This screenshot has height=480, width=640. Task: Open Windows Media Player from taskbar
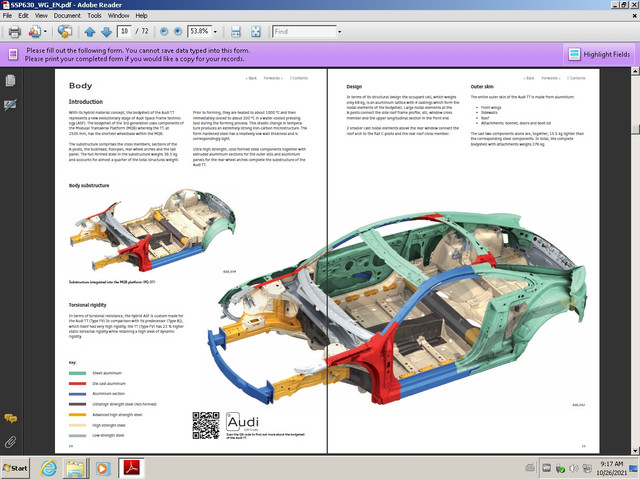point(103,468)
